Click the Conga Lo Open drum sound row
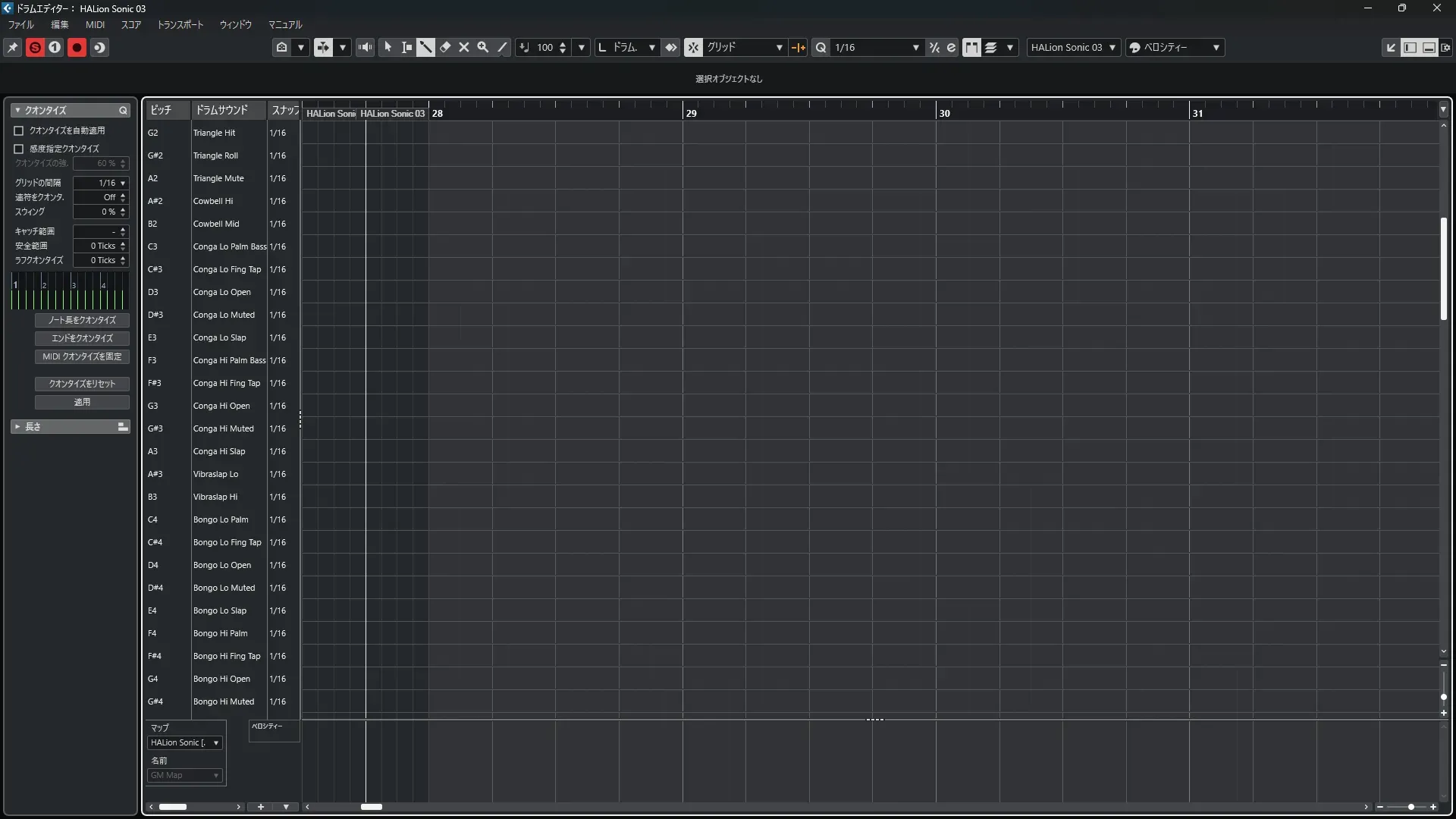 221,292
